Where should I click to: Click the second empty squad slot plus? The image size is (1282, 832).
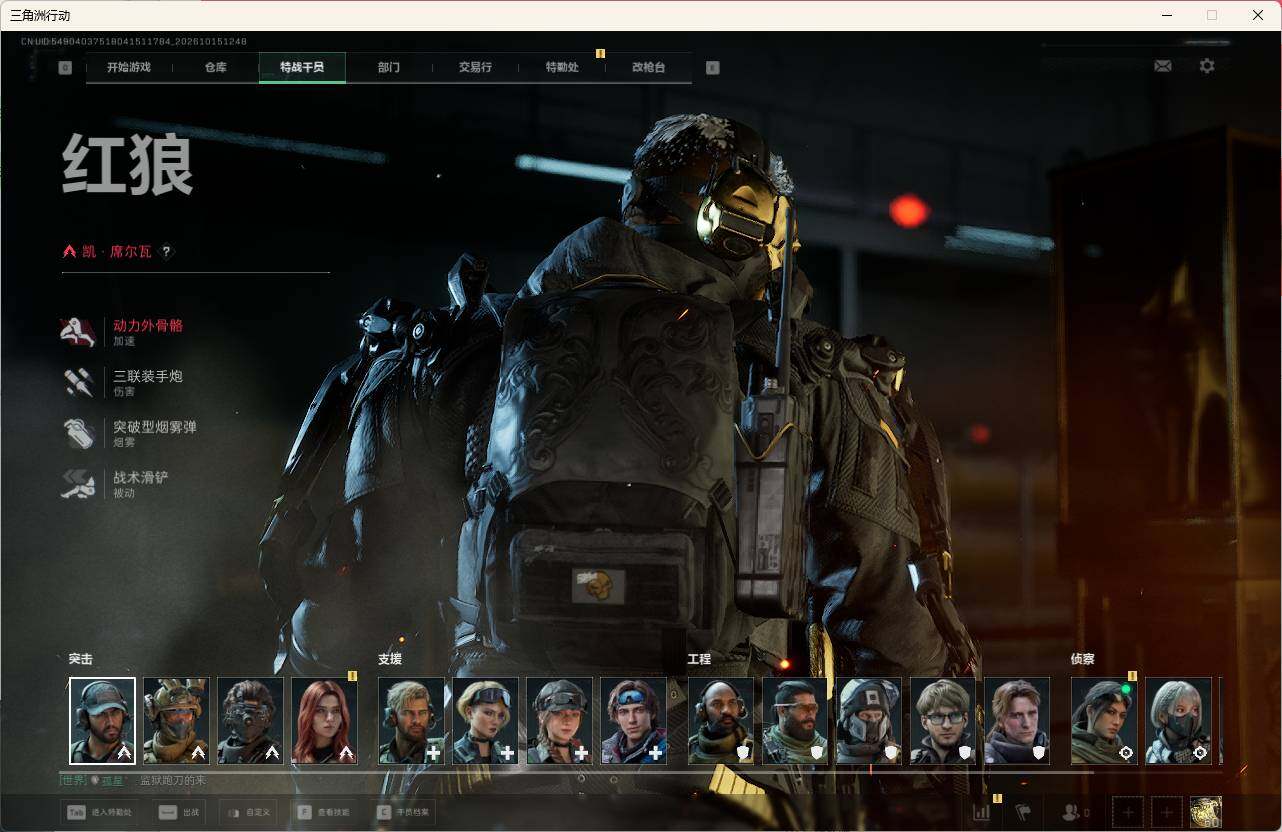(x=1166, y=812)
